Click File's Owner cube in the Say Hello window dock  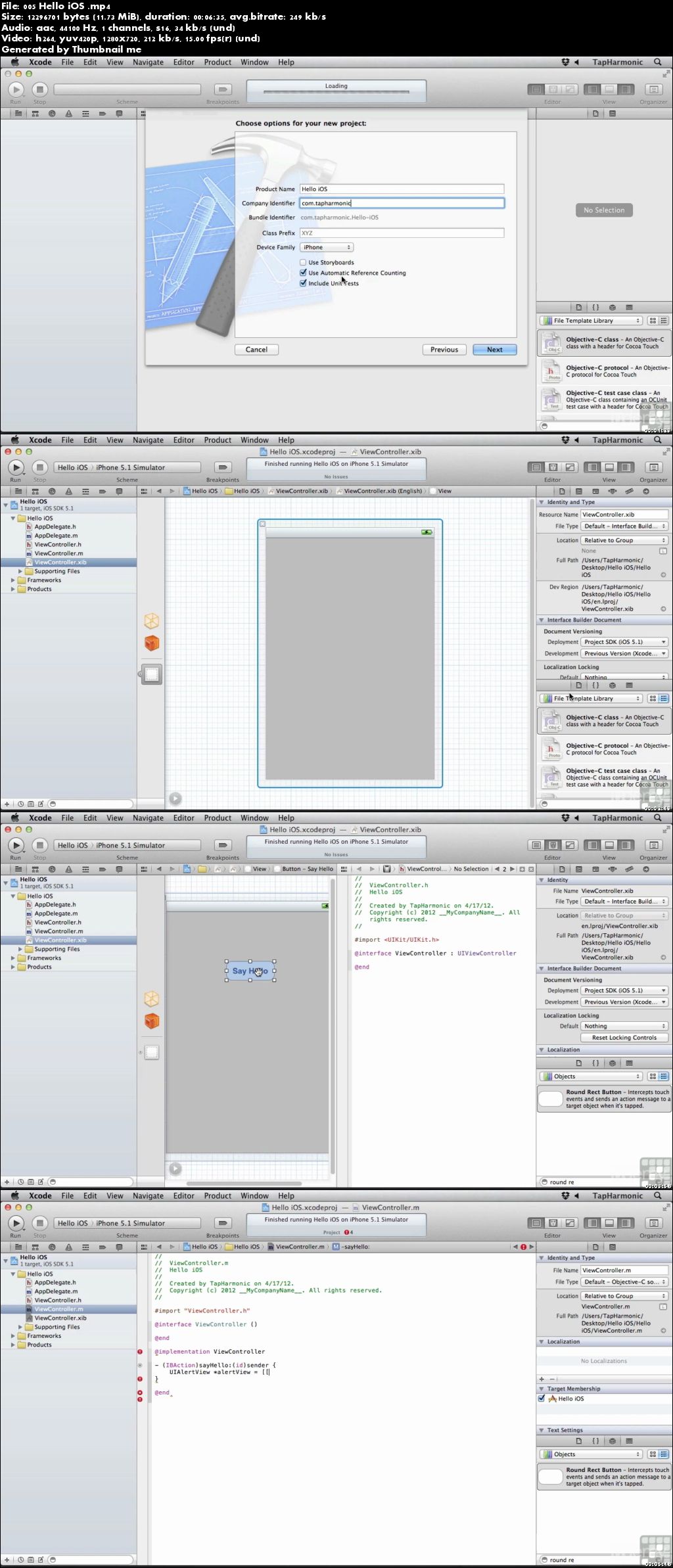pos(152,999)
